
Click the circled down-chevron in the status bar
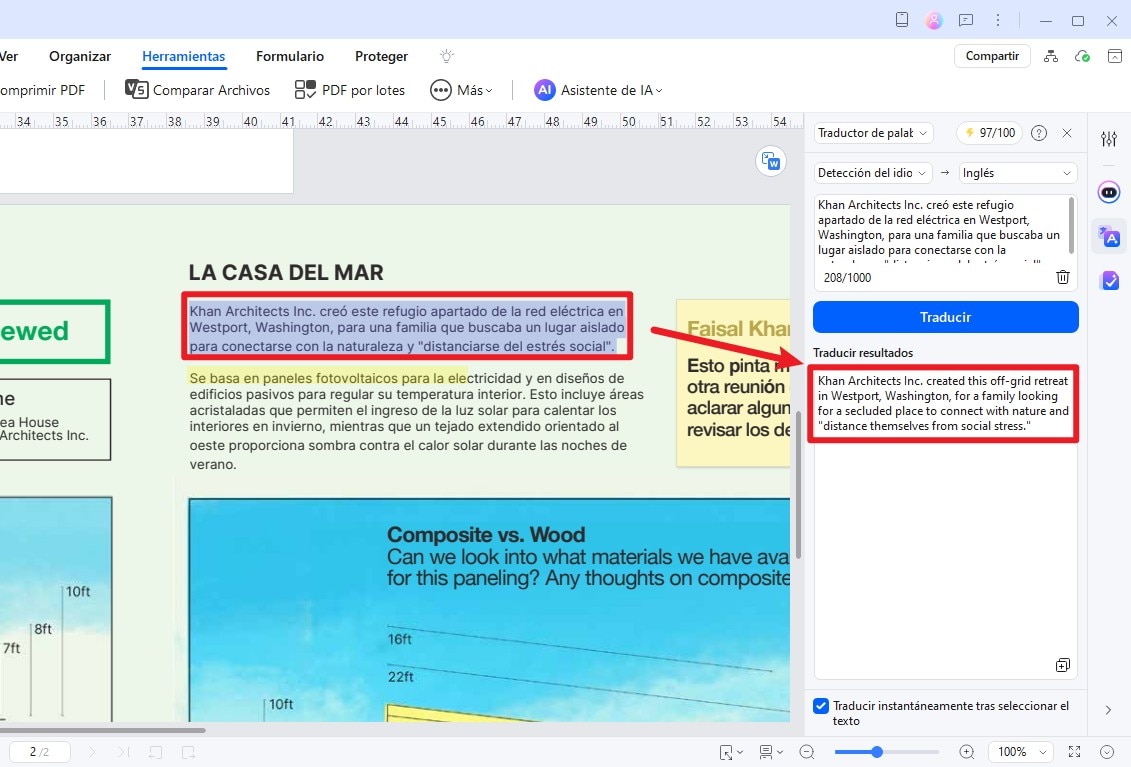point(1107,752)
